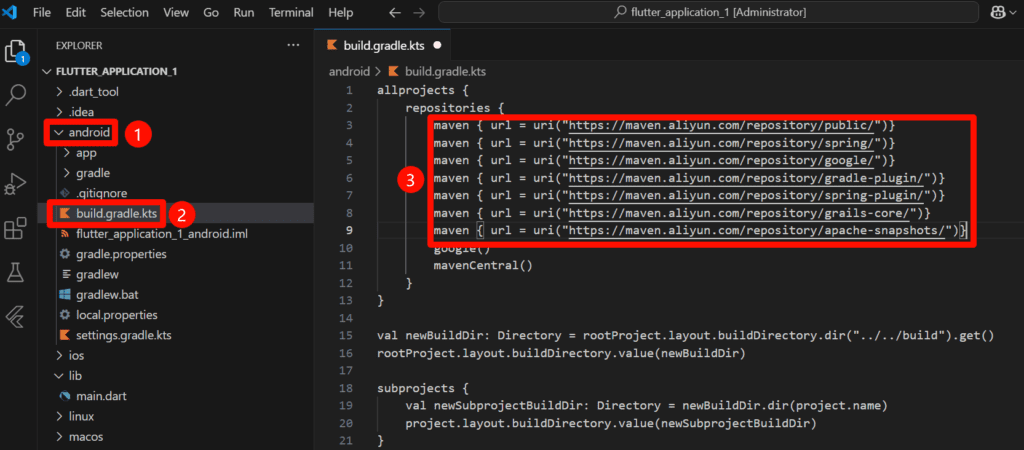Open the Testing flask icon
The height and width of the screenshot is (450, 1024).
[15, 272]
